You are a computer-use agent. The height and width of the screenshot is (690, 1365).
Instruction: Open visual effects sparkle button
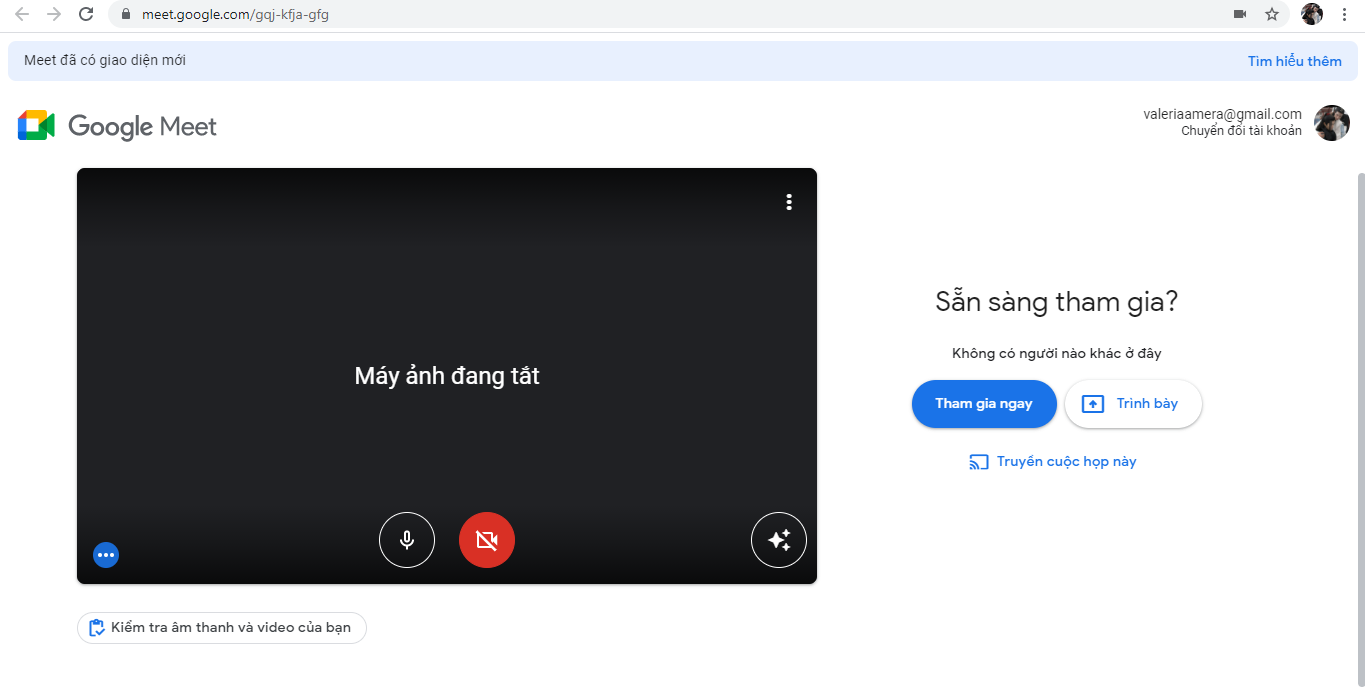779,540
